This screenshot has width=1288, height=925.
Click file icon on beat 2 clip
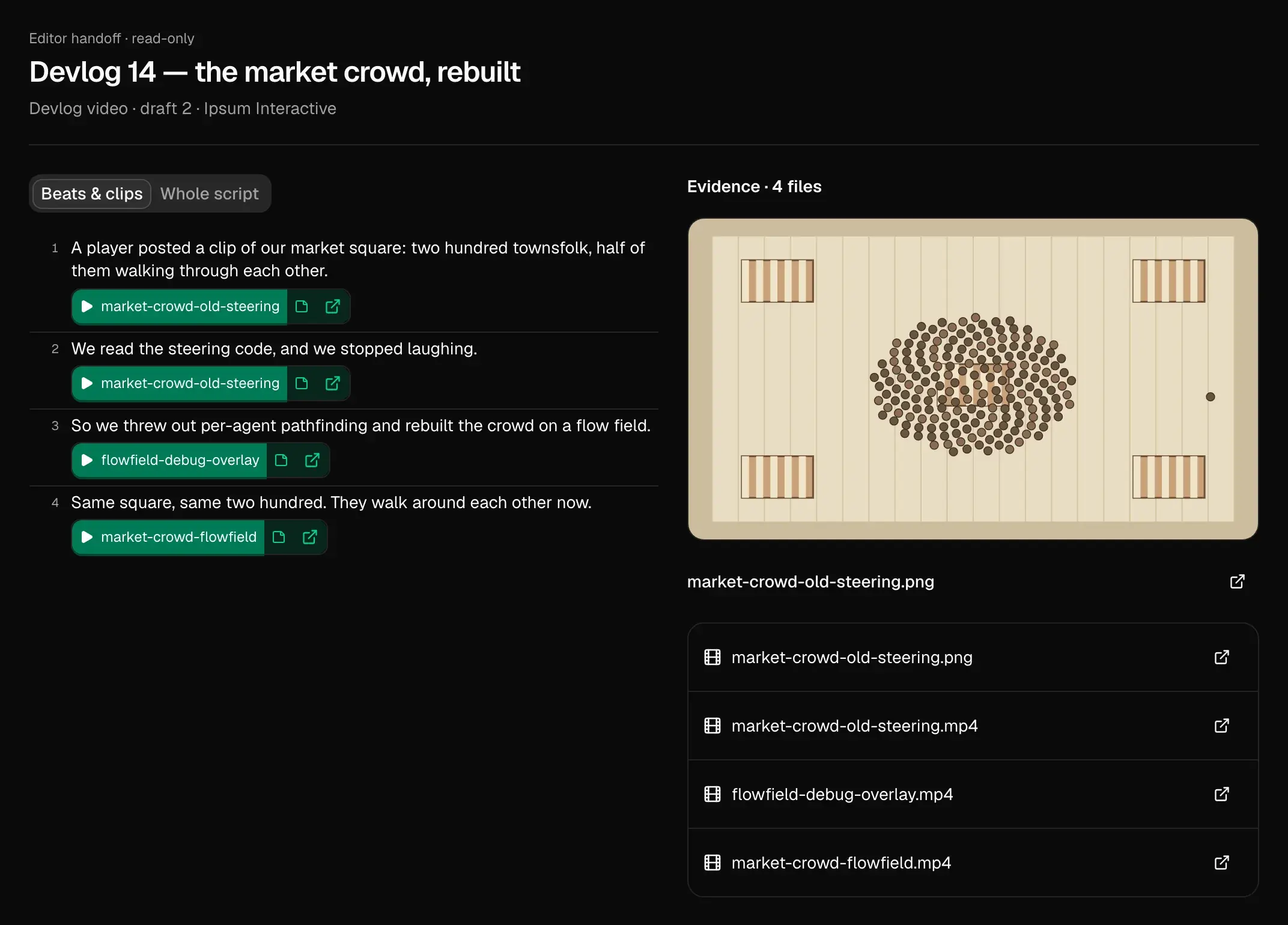pyautogui.click(x=302, y=383)
